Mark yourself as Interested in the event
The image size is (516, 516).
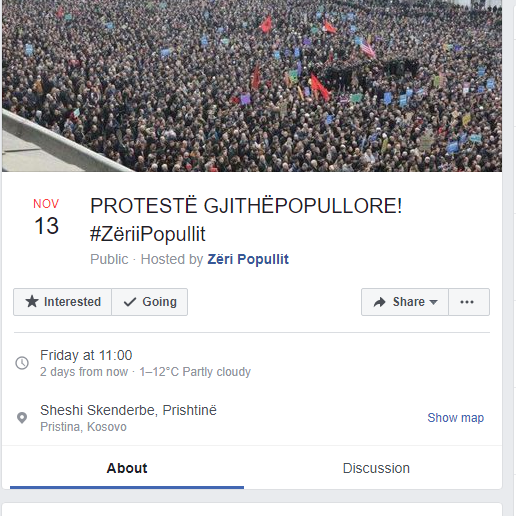pyautogui.click(x=62, y=302)
